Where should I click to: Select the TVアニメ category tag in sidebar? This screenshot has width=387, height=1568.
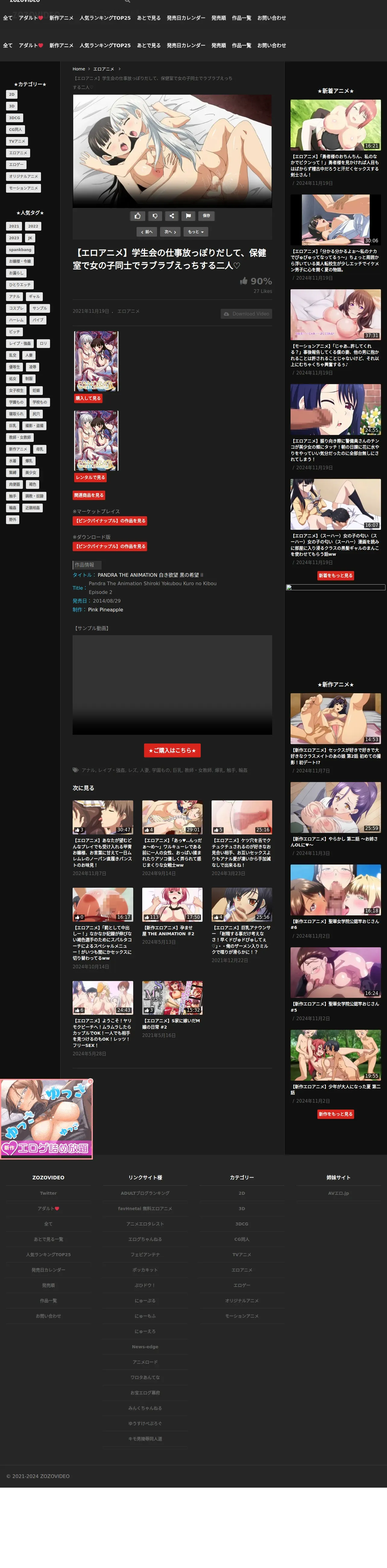(17, 141)
